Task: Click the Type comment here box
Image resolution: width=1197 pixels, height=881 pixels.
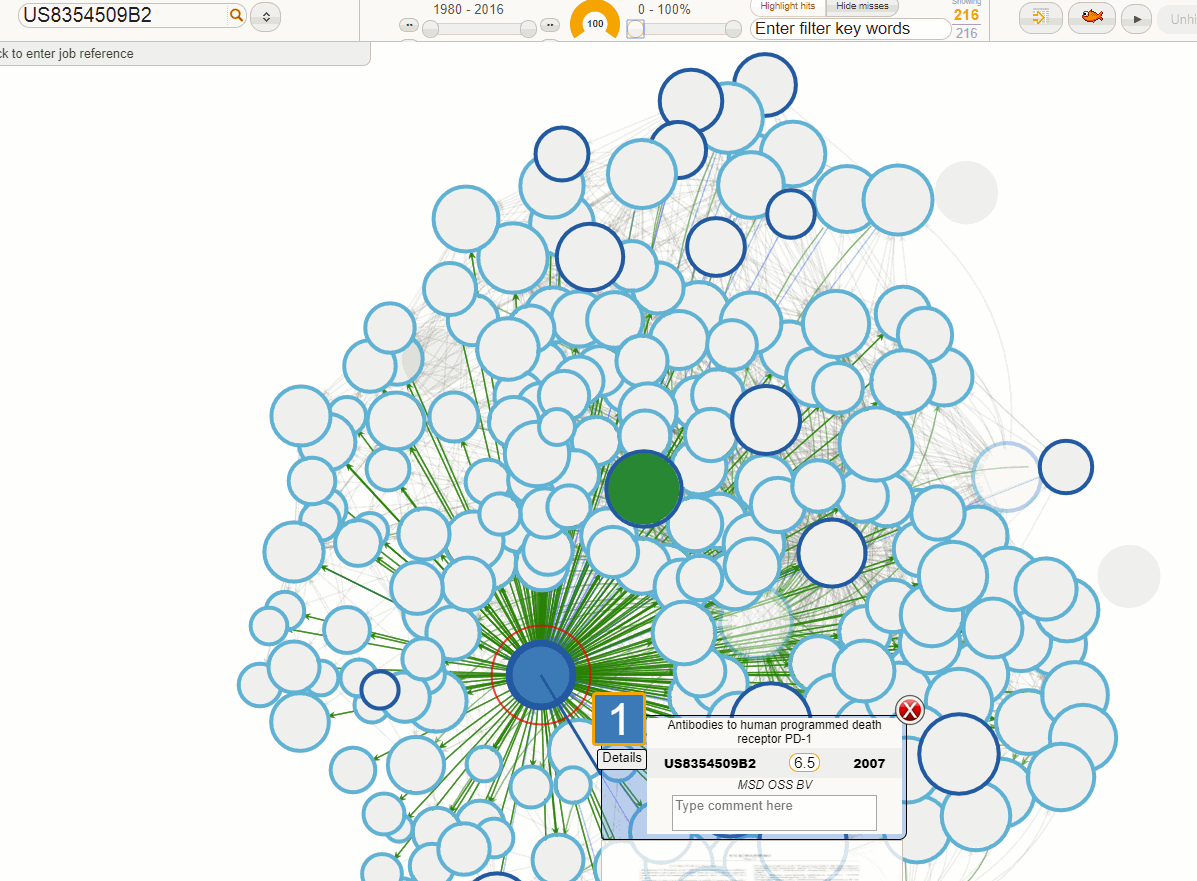Action: pyautogui.click(x=774, y=813)
